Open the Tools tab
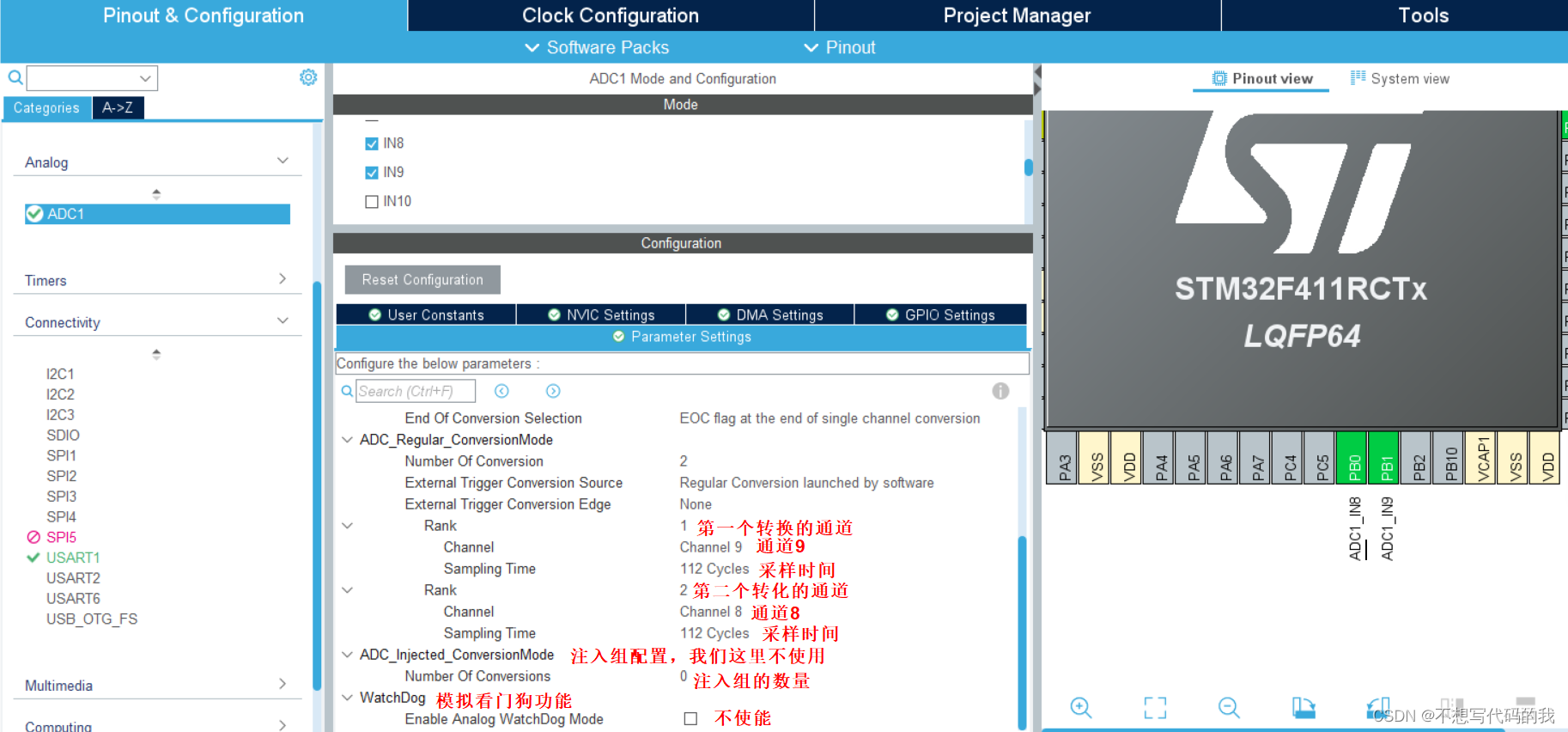 point(1423,15)
